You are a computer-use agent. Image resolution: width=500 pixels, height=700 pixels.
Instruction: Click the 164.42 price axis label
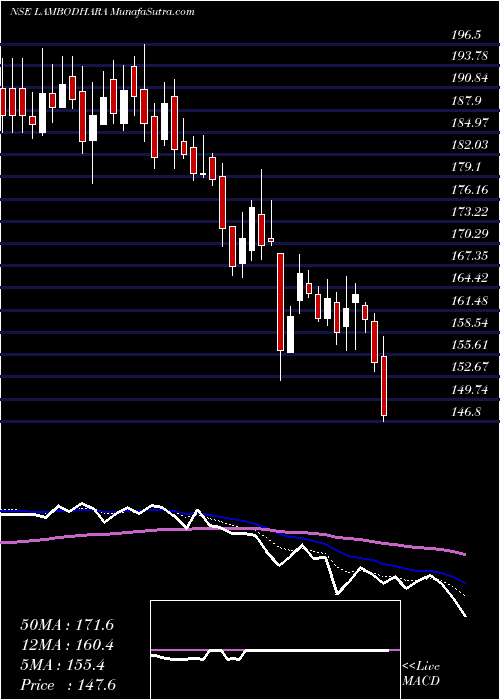[470, 279]
